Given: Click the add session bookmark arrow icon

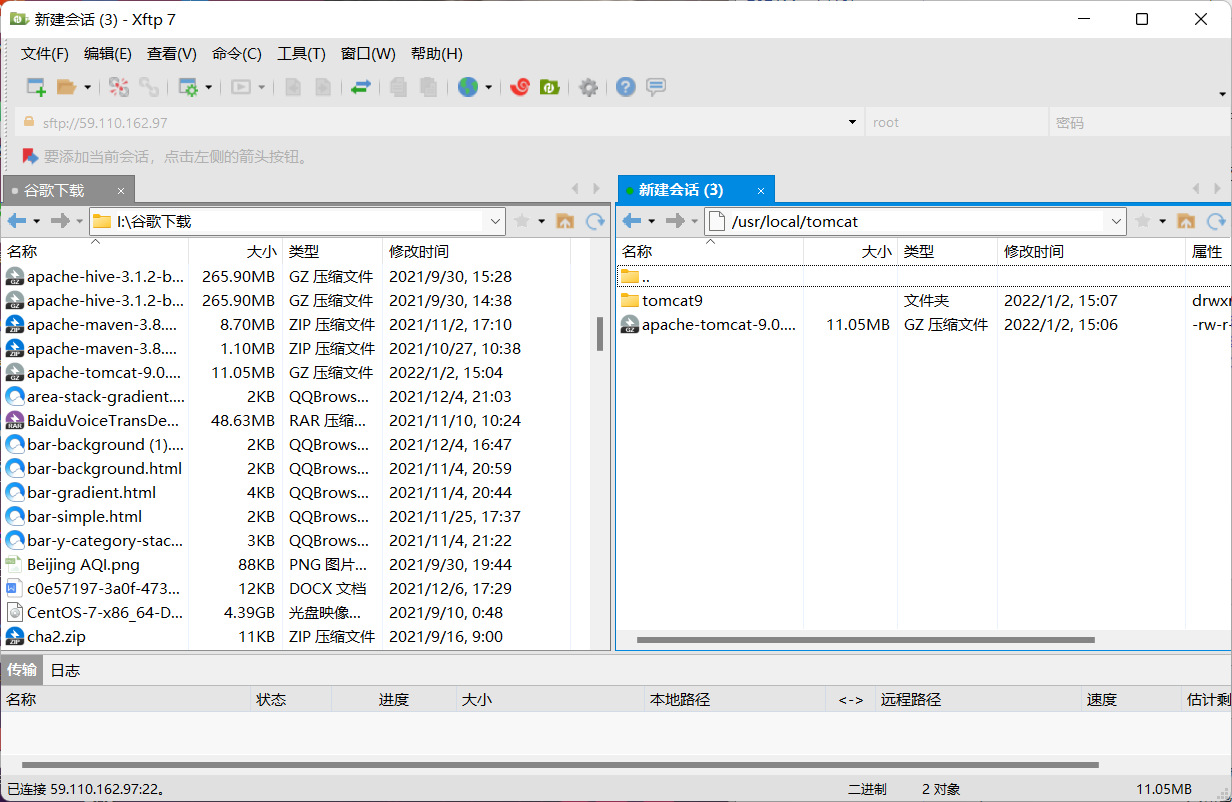Looking at the screenshot, I should pos(30,156).
